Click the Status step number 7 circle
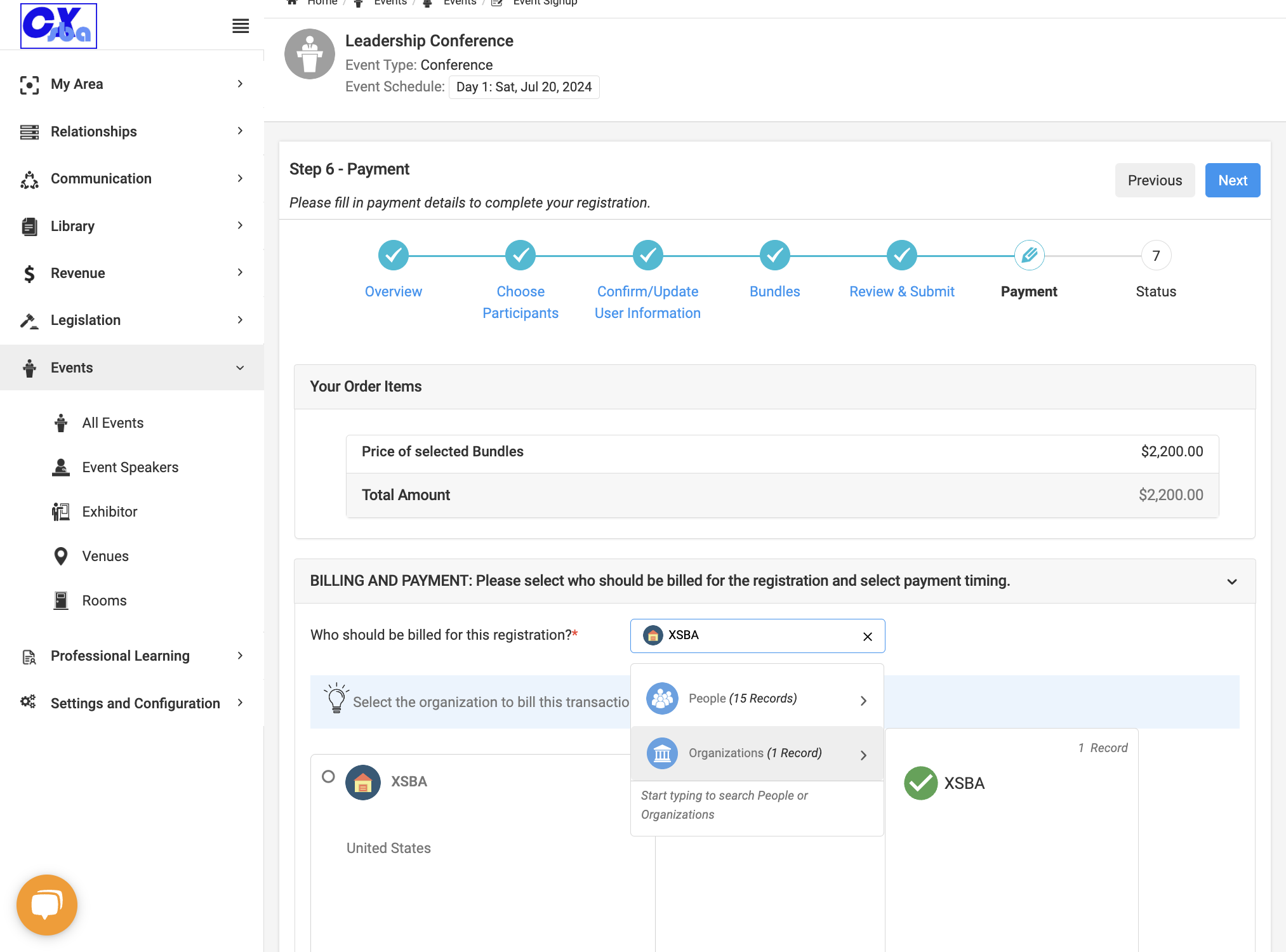 pos(1157,255)
